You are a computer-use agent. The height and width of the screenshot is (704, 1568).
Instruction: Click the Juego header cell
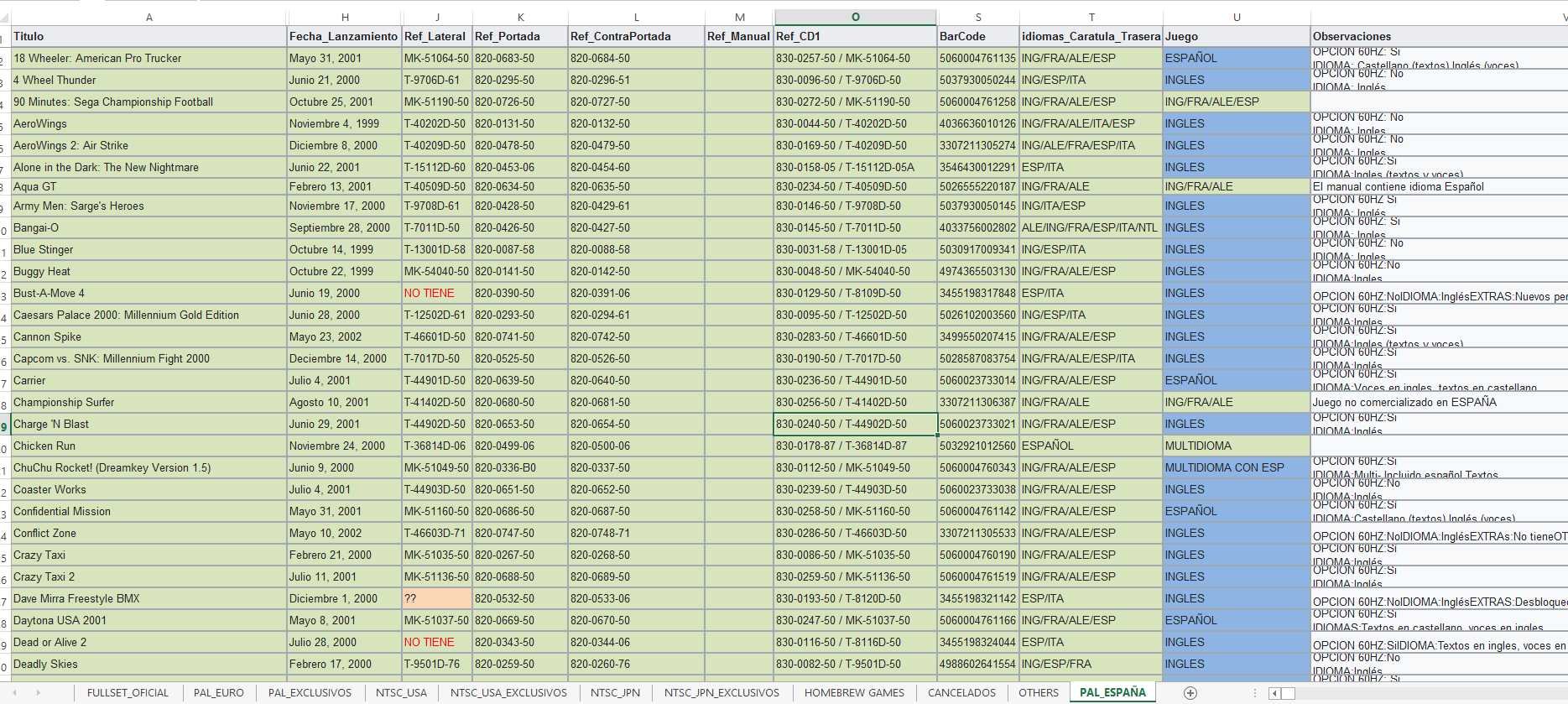pos(1237,36)
